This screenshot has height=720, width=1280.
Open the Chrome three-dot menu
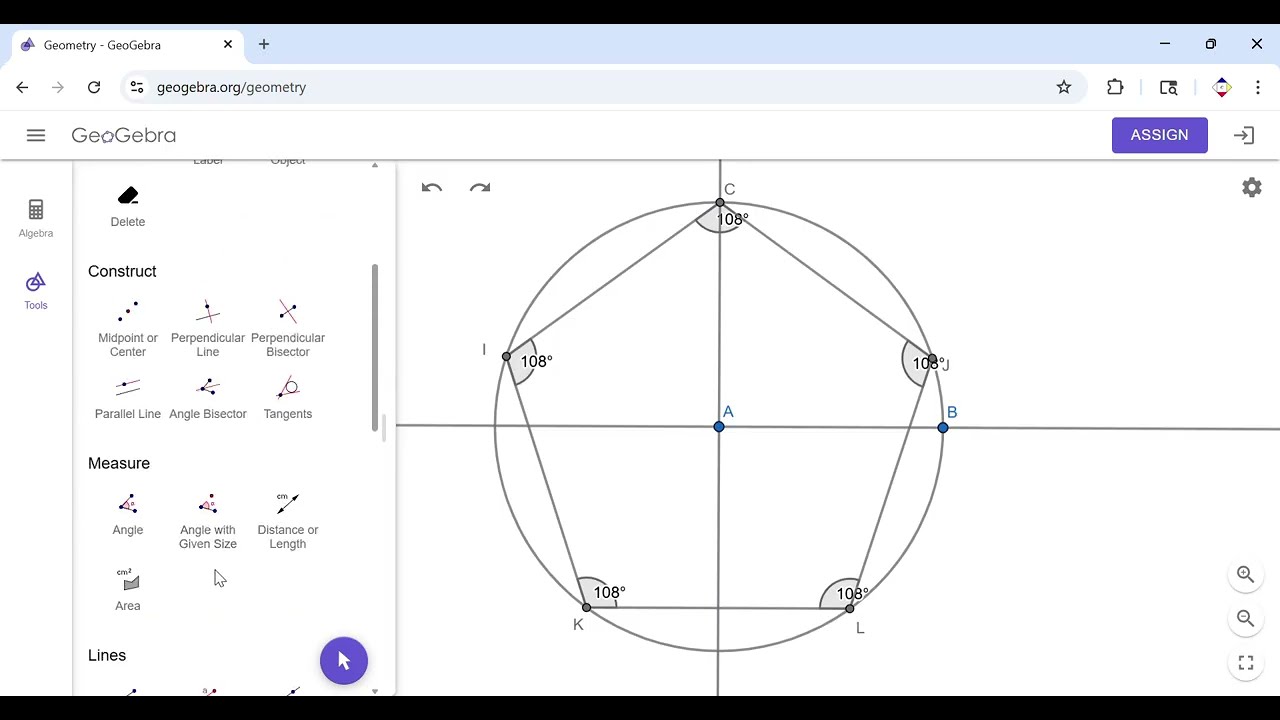point(1258,87)
